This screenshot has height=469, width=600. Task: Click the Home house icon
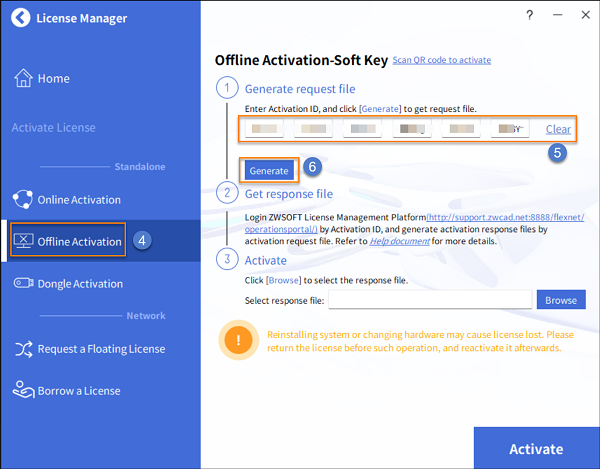tap(23, 78)
